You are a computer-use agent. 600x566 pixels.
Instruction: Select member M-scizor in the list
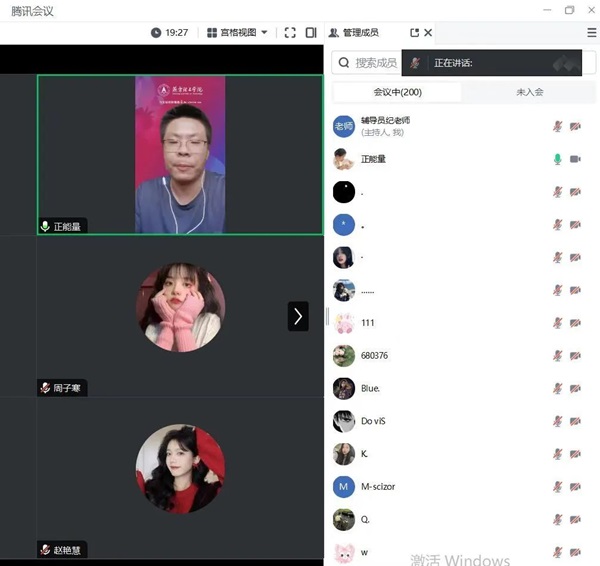point(378,486)
